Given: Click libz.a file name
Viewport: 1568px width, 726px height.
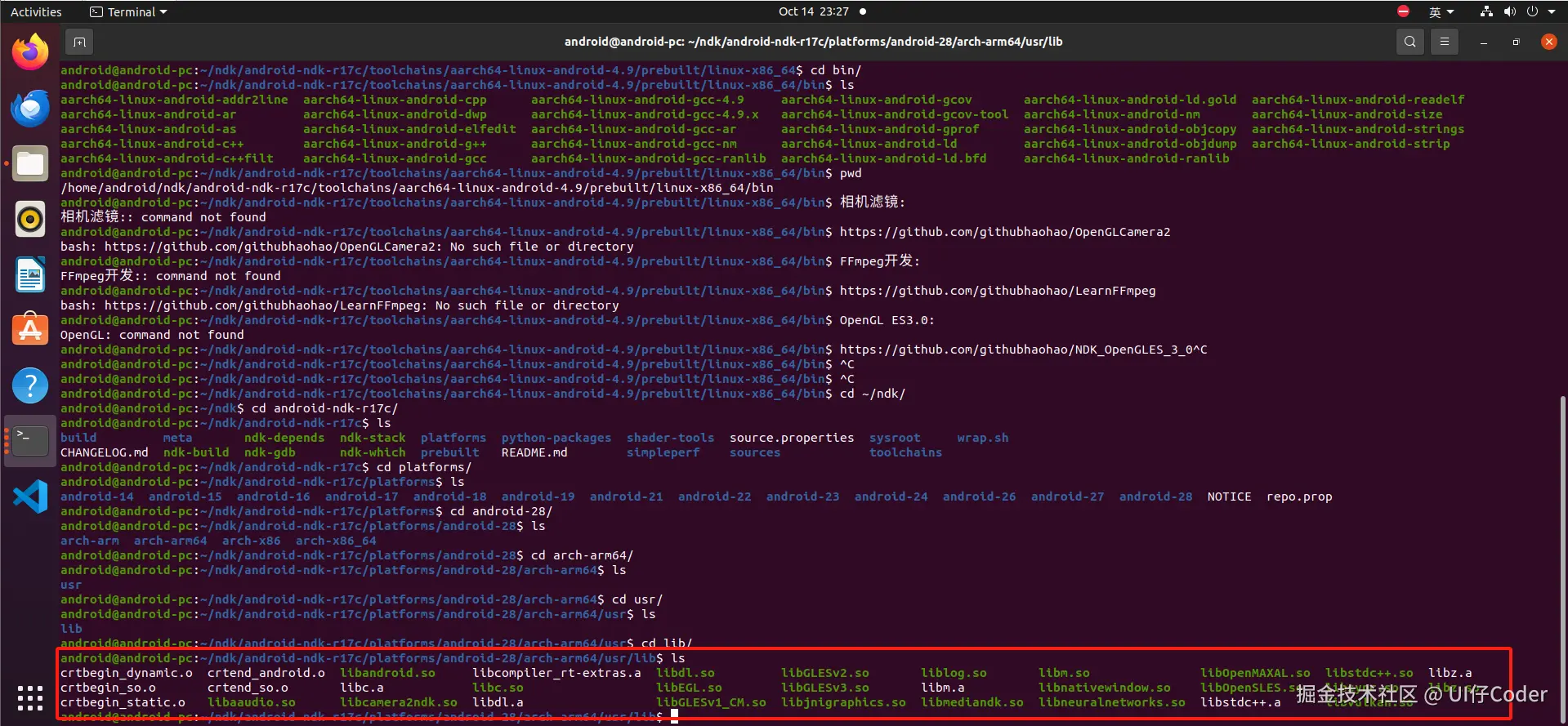Looking at the screenshot, I should 1450,673.
